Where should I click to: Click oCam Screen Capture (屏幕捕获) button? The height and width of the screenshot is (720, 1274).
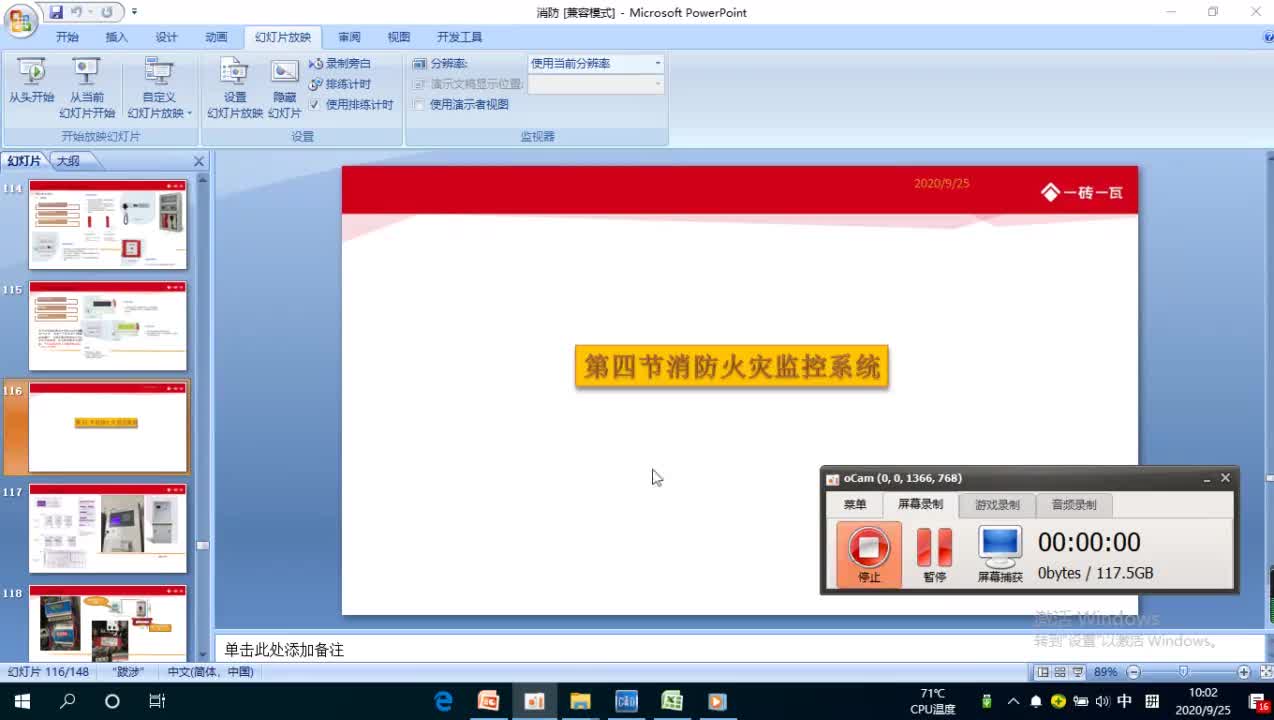[1000, 554]
